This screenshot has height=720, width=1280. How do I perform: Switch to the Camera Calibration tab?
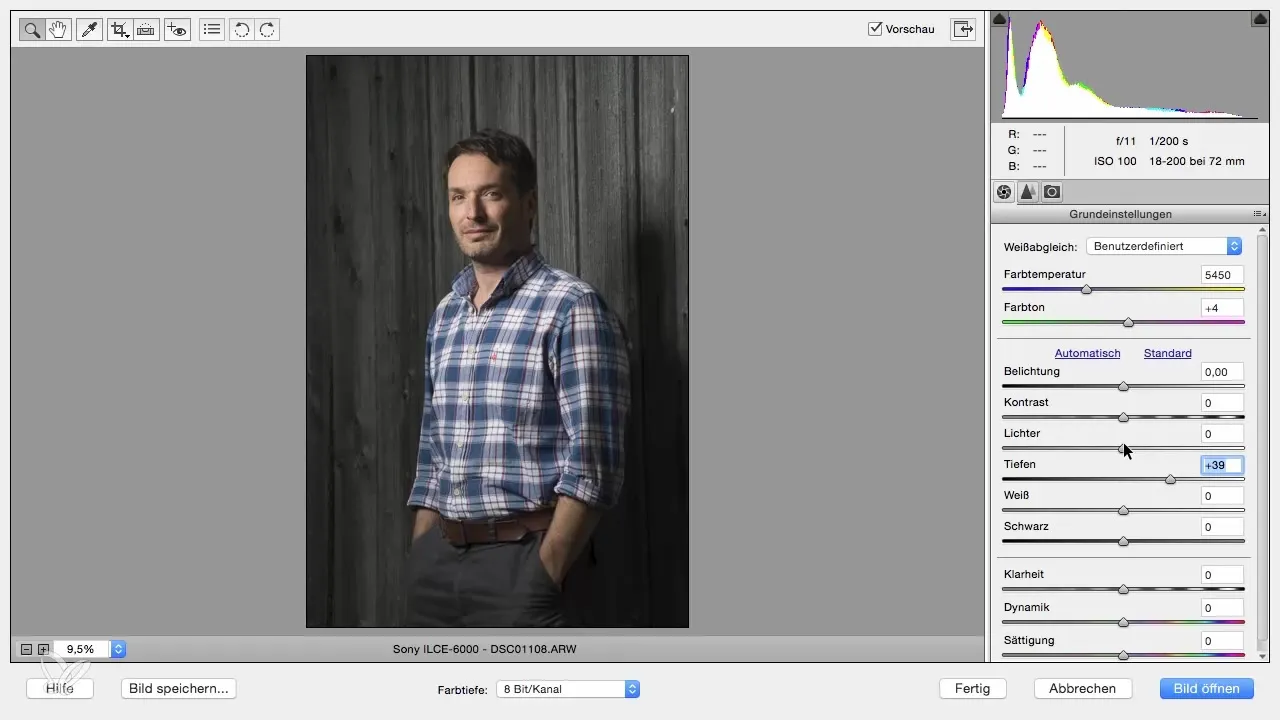pyautogui.click(x=1052, y=192)
